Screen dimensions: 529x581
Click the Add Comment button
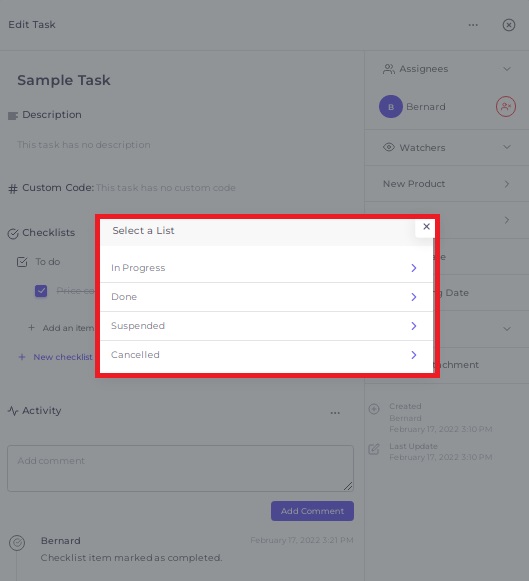tap(312, 511)
